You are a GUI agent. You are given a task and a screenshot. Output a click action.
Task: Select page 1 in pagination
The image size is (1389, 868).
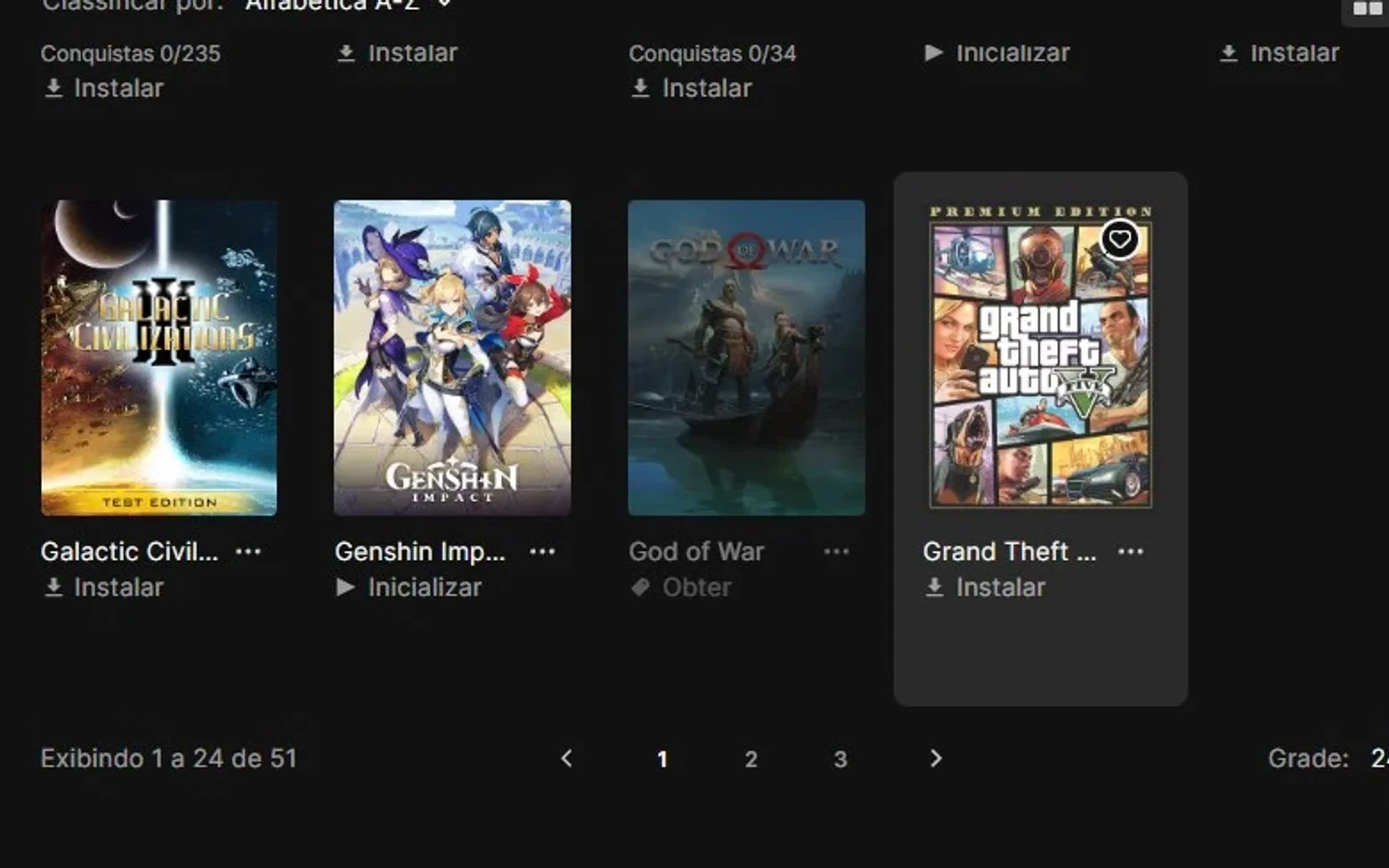click(662, 759)
